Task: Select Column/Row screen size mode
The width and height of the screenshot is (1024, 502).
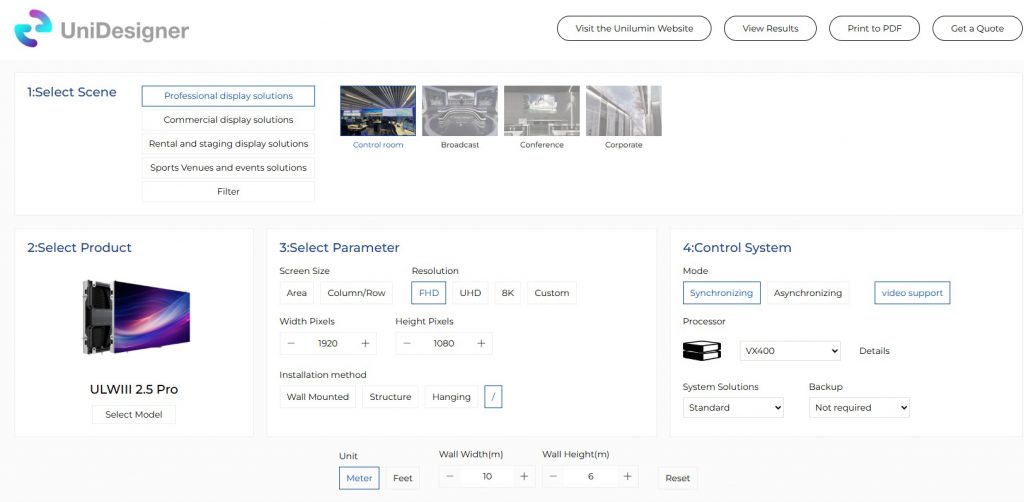Action: 357,293
